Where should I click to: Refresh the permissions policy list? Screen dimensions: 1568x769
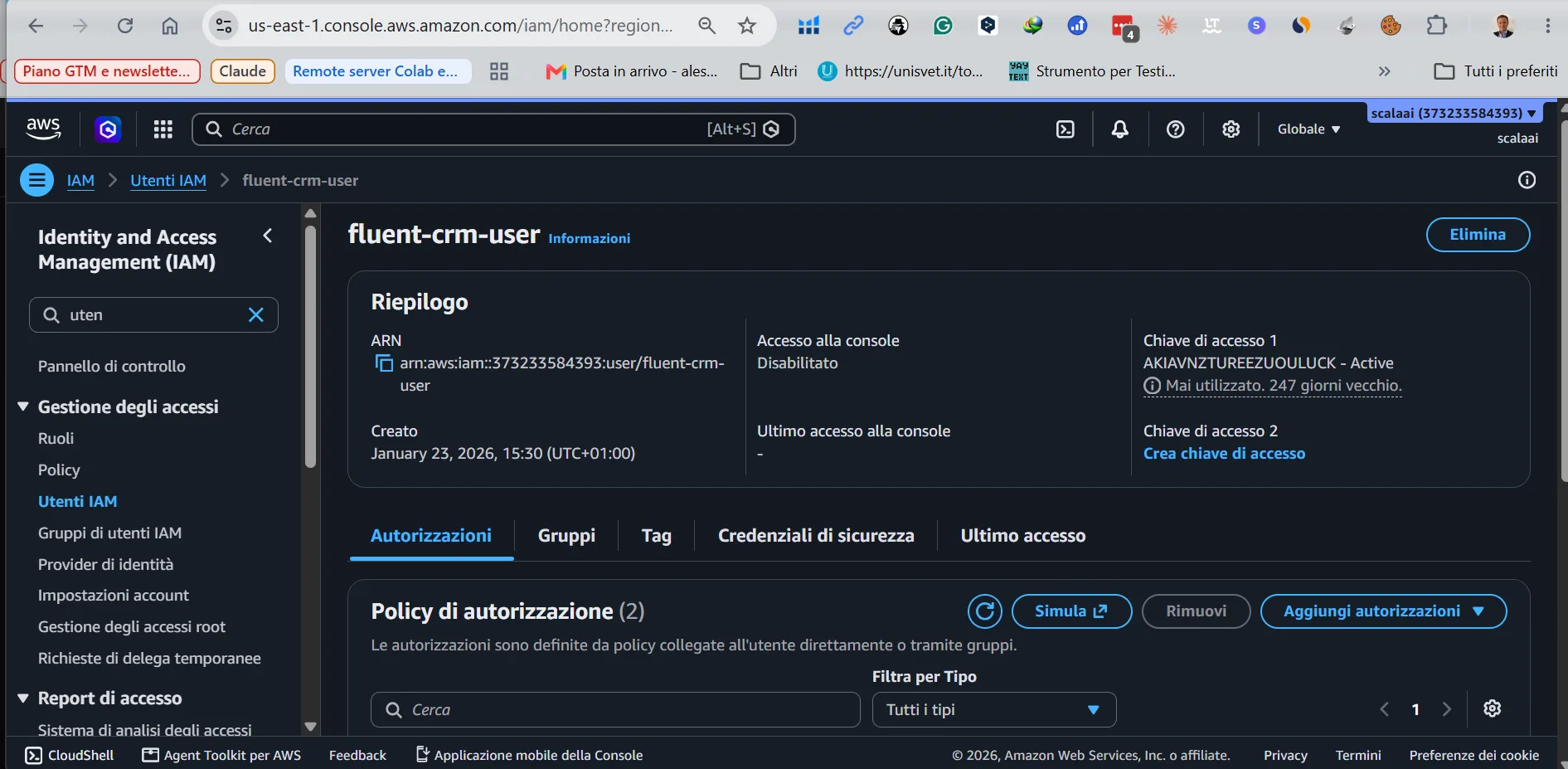point(984,611)
